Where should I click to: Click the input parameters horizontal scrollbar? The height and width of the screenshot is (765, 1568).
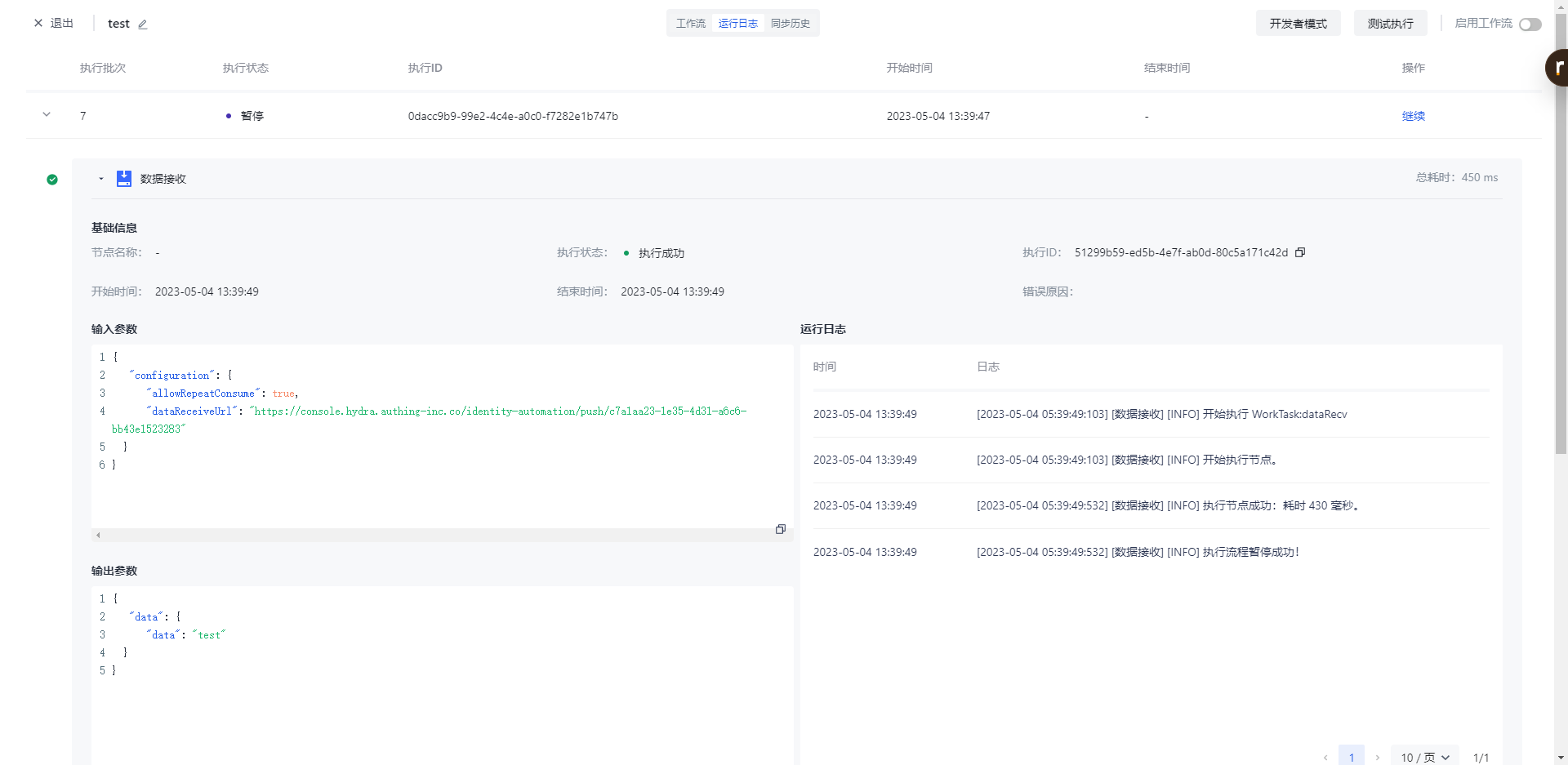coord(433,536)
